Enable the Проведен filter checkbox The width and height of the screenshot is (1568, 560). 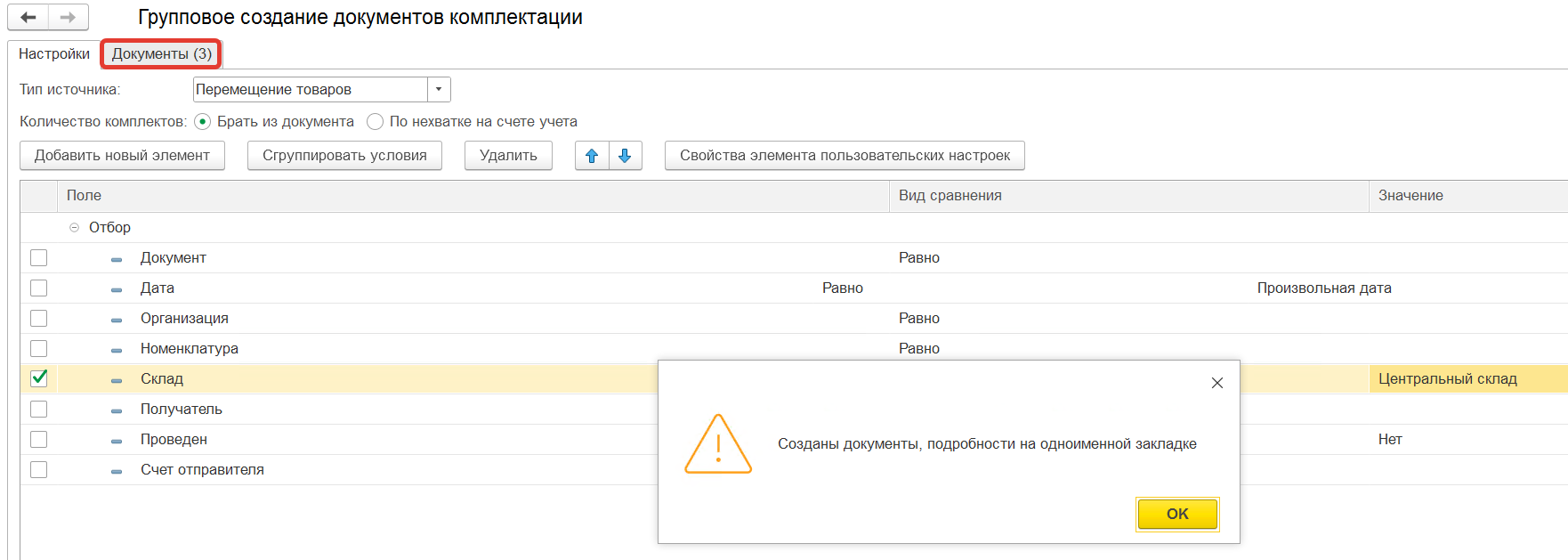point(39,440)
